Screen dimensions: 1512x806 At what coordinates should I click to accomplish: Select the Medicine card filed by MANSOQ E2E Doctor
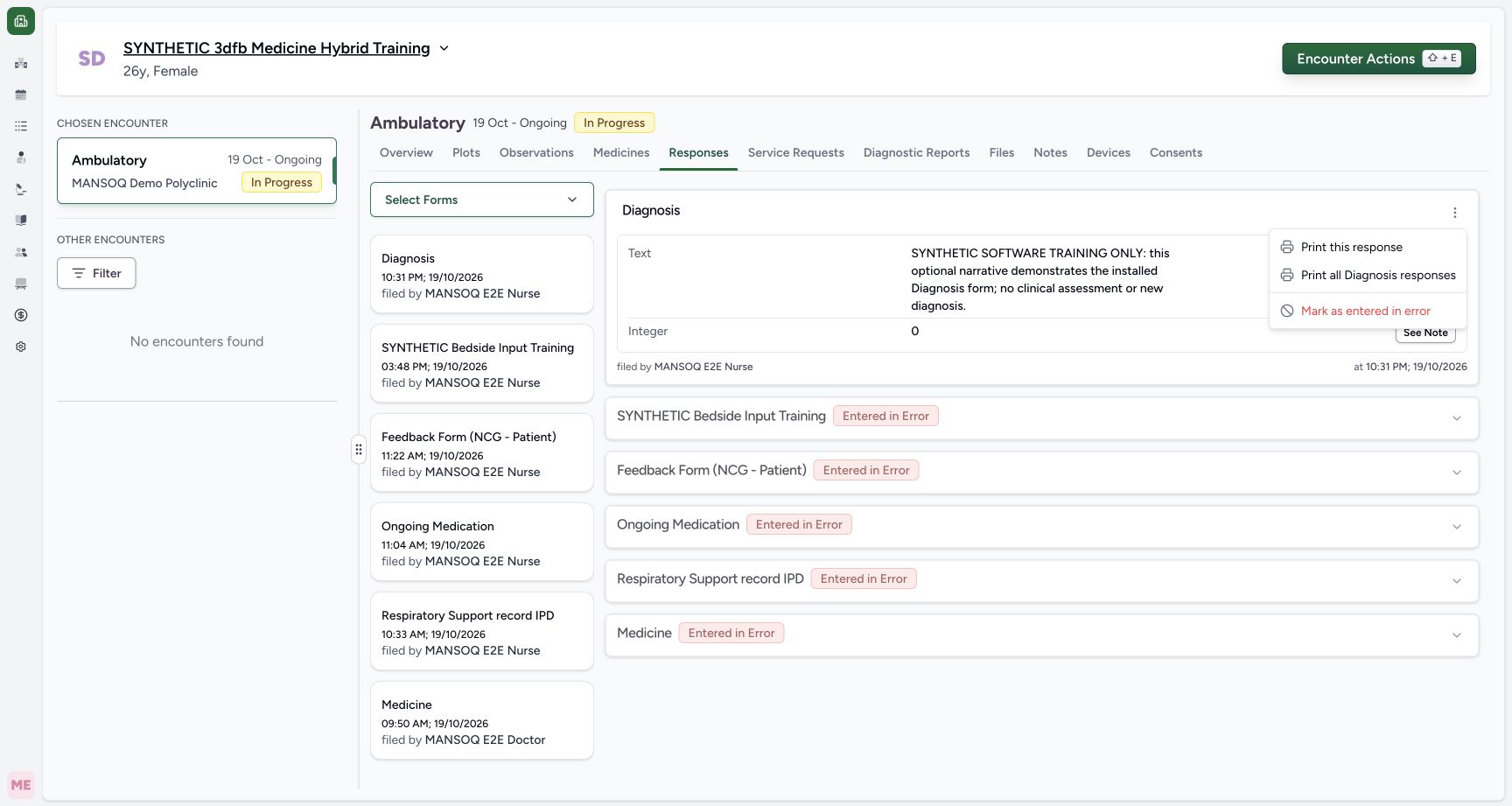click(482, 720)
